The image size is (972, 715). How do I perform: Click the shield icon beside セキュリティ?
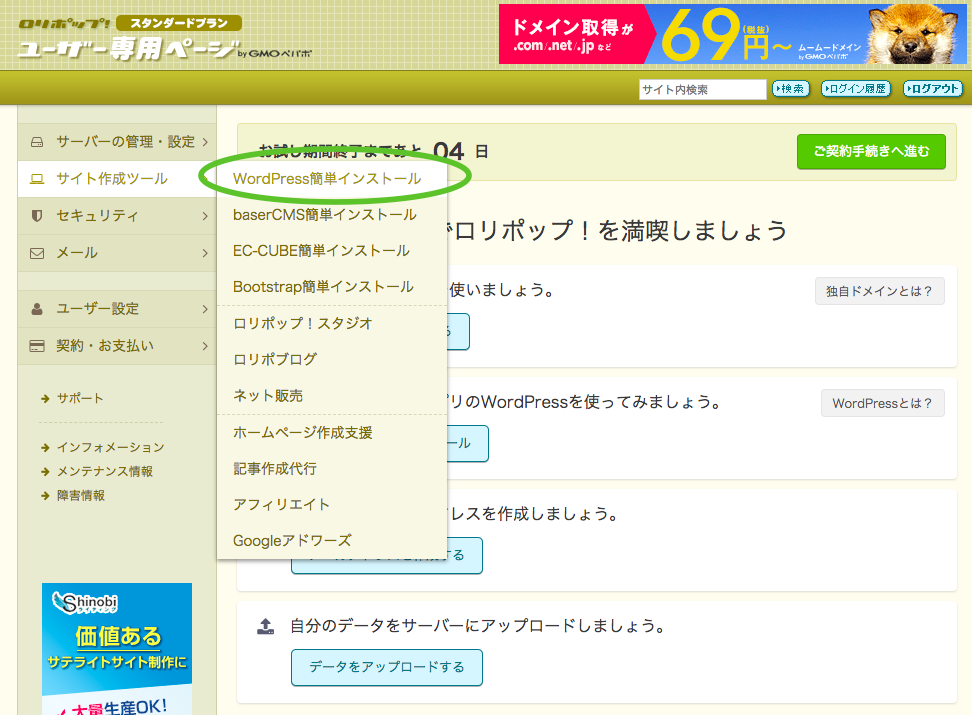click(x=37, y=216)
